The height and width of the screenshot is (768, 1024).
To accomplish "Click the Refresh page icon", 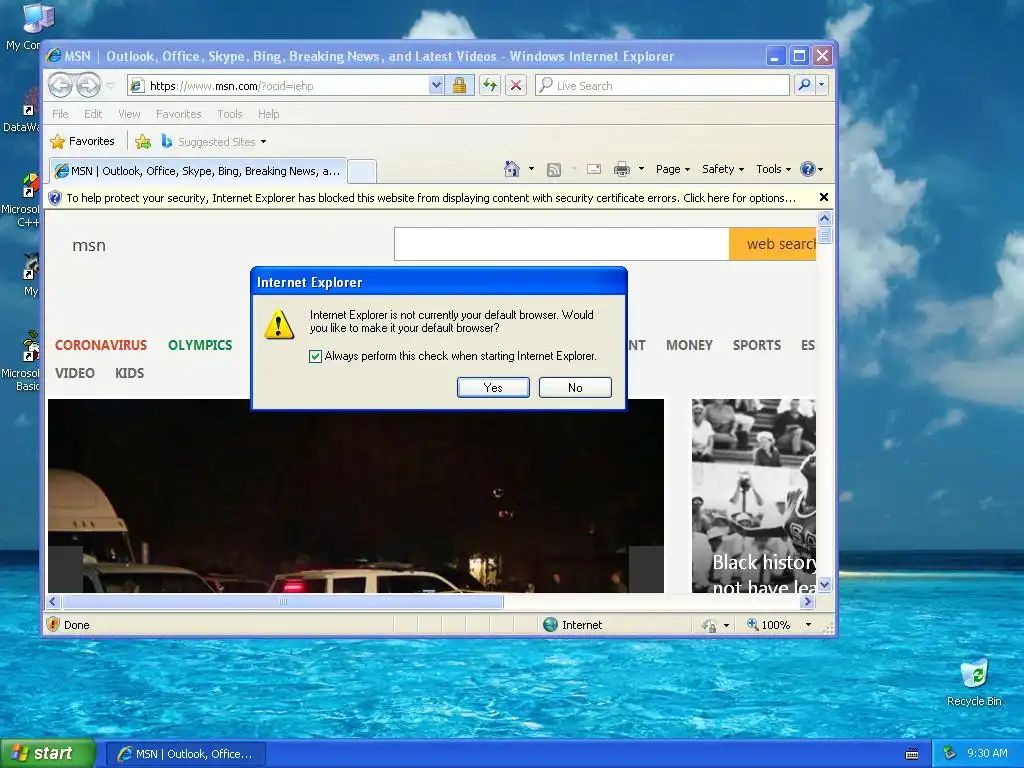I will (490, 86).
